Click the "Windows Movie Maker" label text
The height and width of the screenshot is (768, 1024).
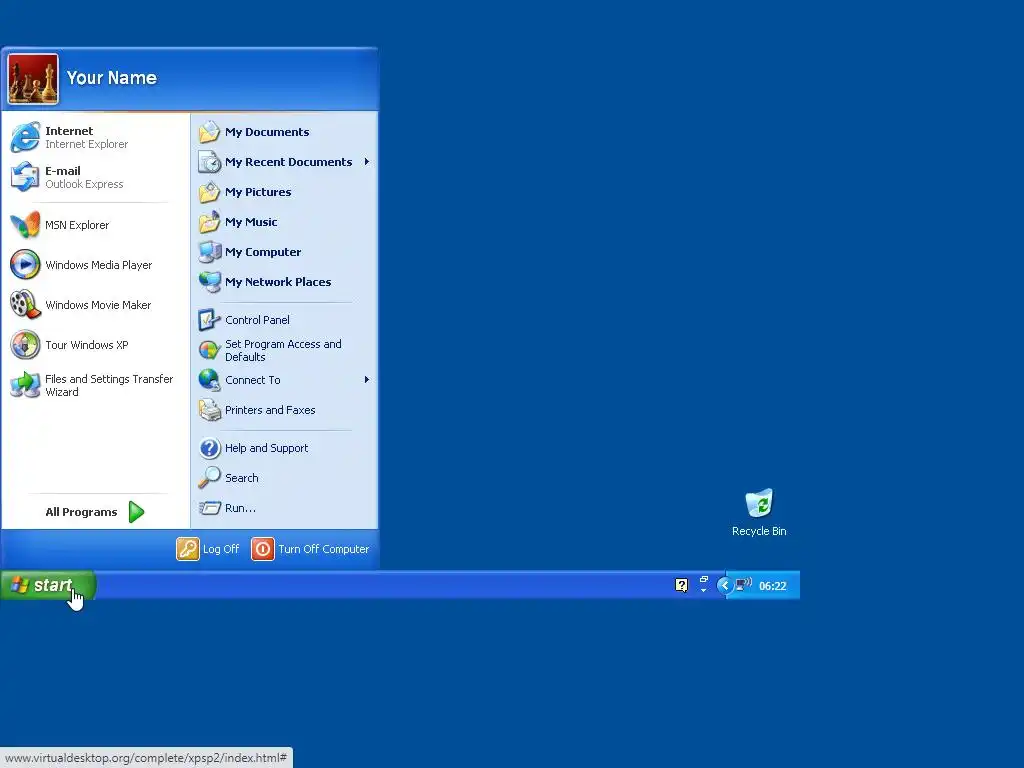(98, 305)
